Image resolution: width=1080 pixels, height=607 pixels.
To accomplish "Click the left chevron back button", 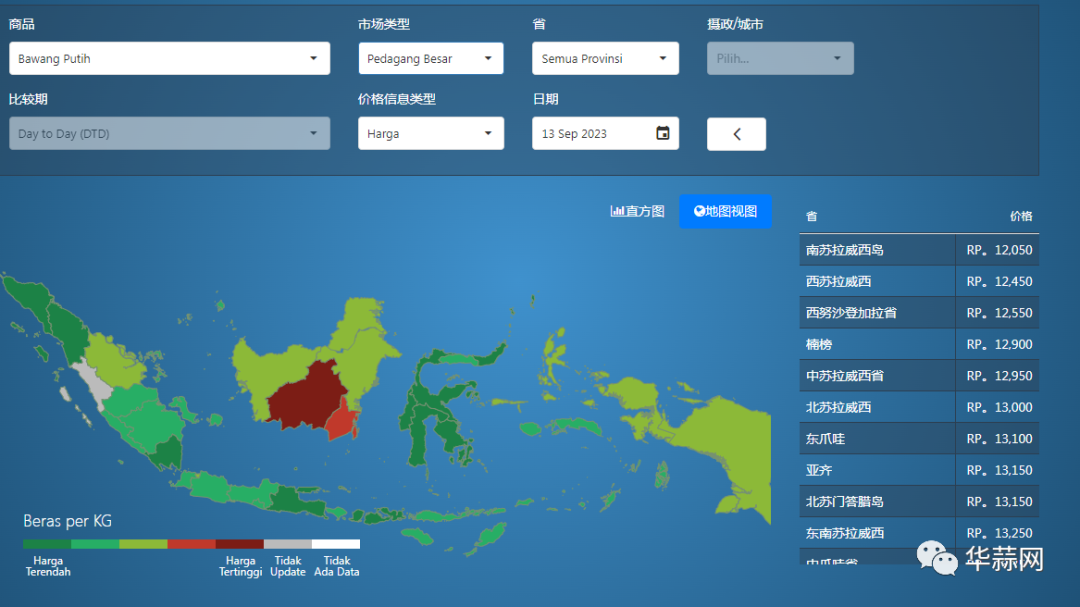I will (x=736, y=134).
